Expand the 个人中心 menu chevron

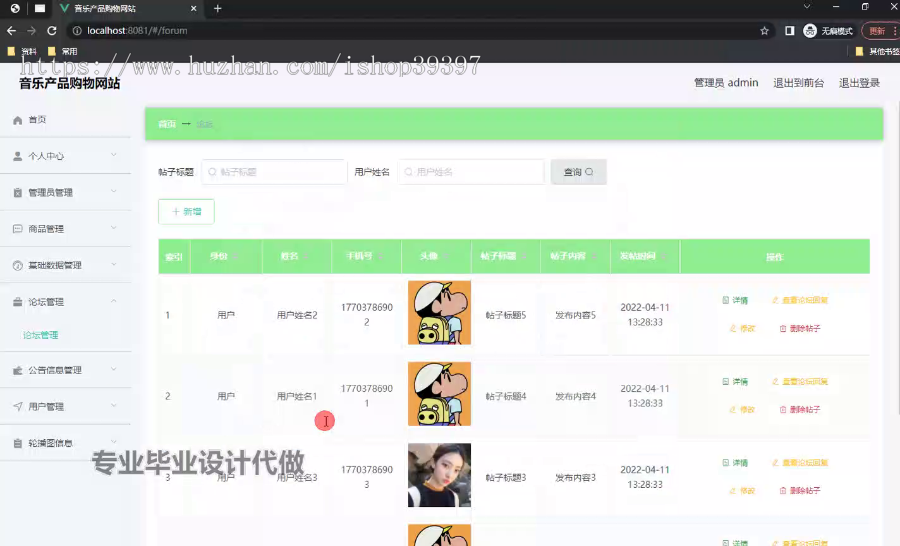[114, 155]
